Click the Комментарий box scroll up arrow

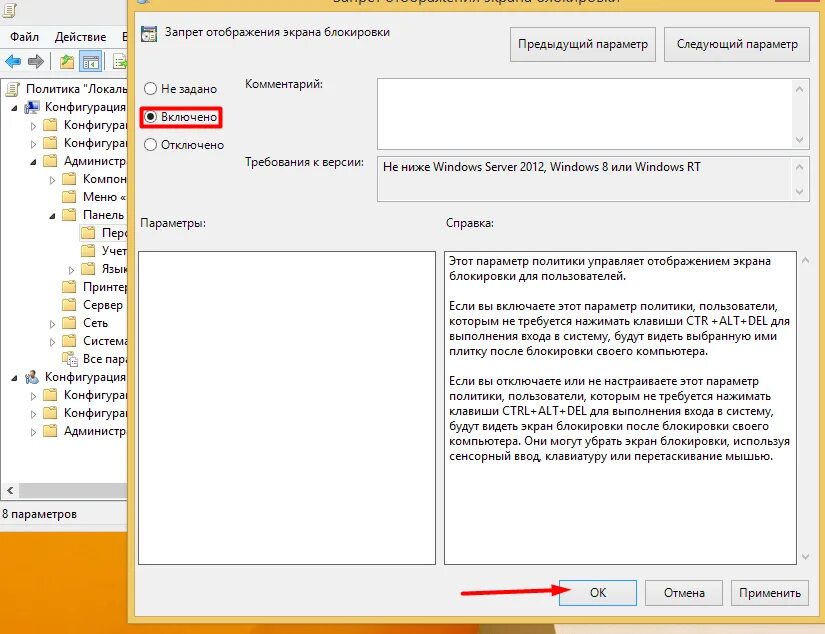(800, 88)
